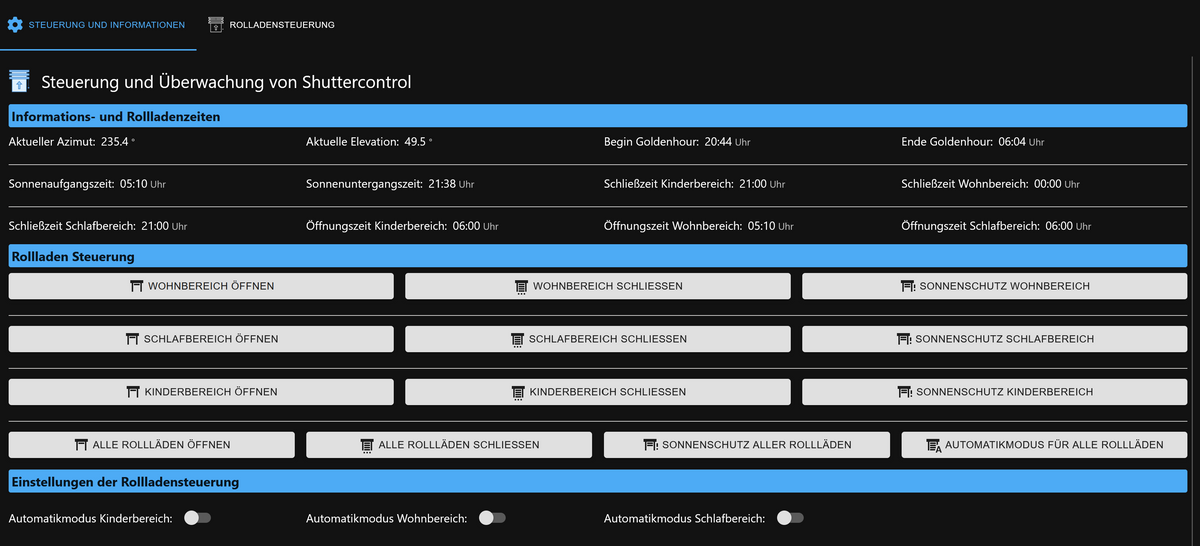Click Schlafbereich schliessen button
1200x546 pixels.
[597, 339]
